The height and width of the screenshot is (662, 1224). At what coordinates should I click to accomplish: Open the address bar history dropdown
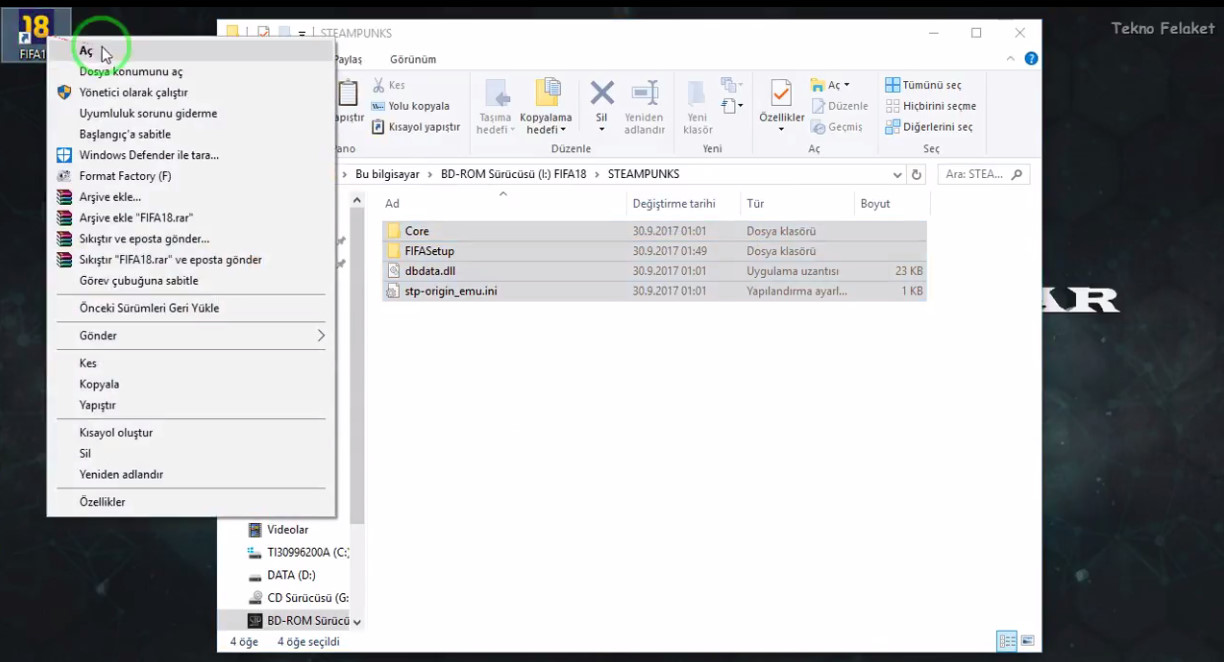(897, 174)
